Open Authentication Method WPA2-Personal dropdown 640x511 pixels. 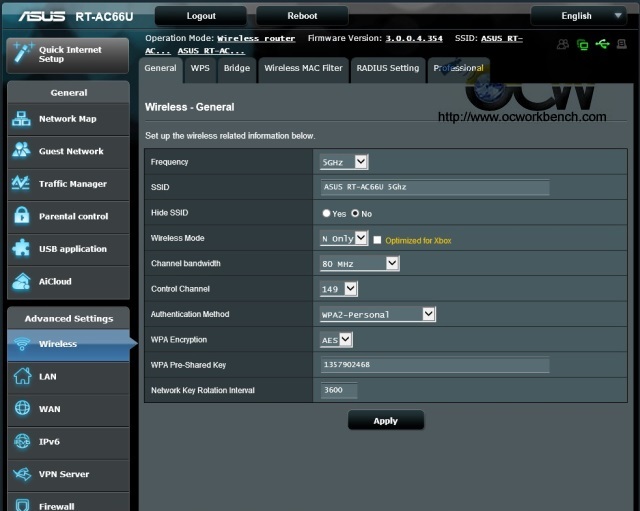(378, 314)
